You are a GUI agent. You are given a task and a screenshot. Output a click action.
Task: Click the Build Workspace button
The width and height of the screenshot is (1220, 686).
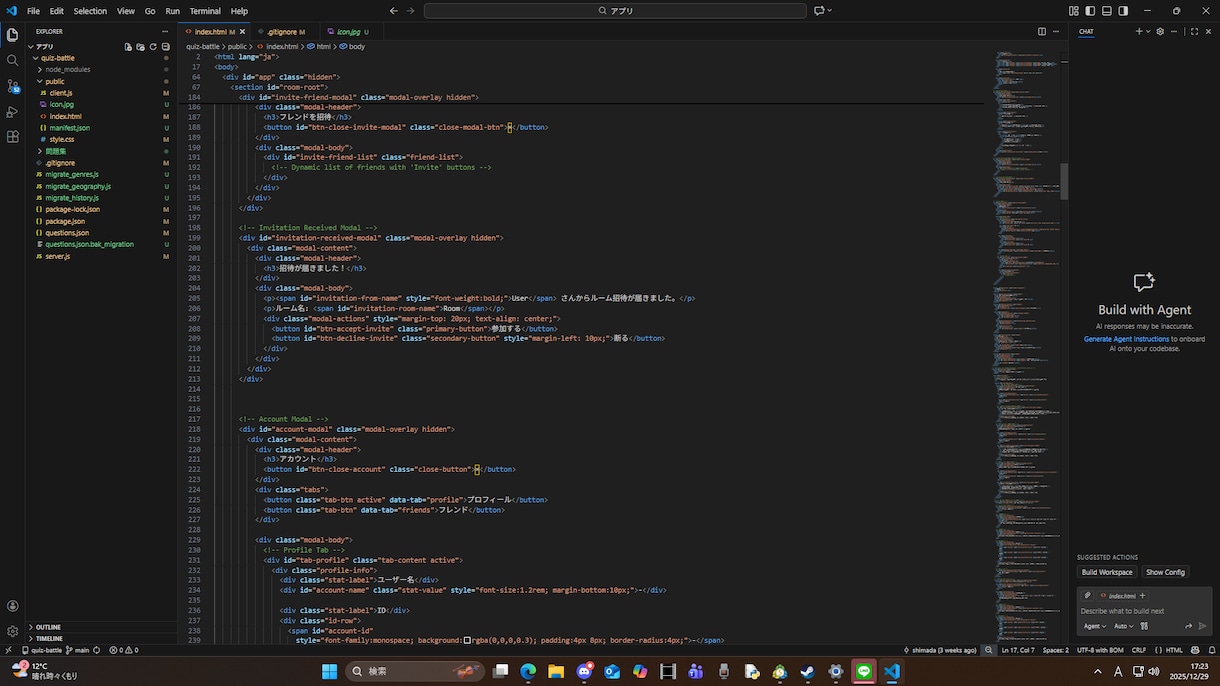[1107, 572]
